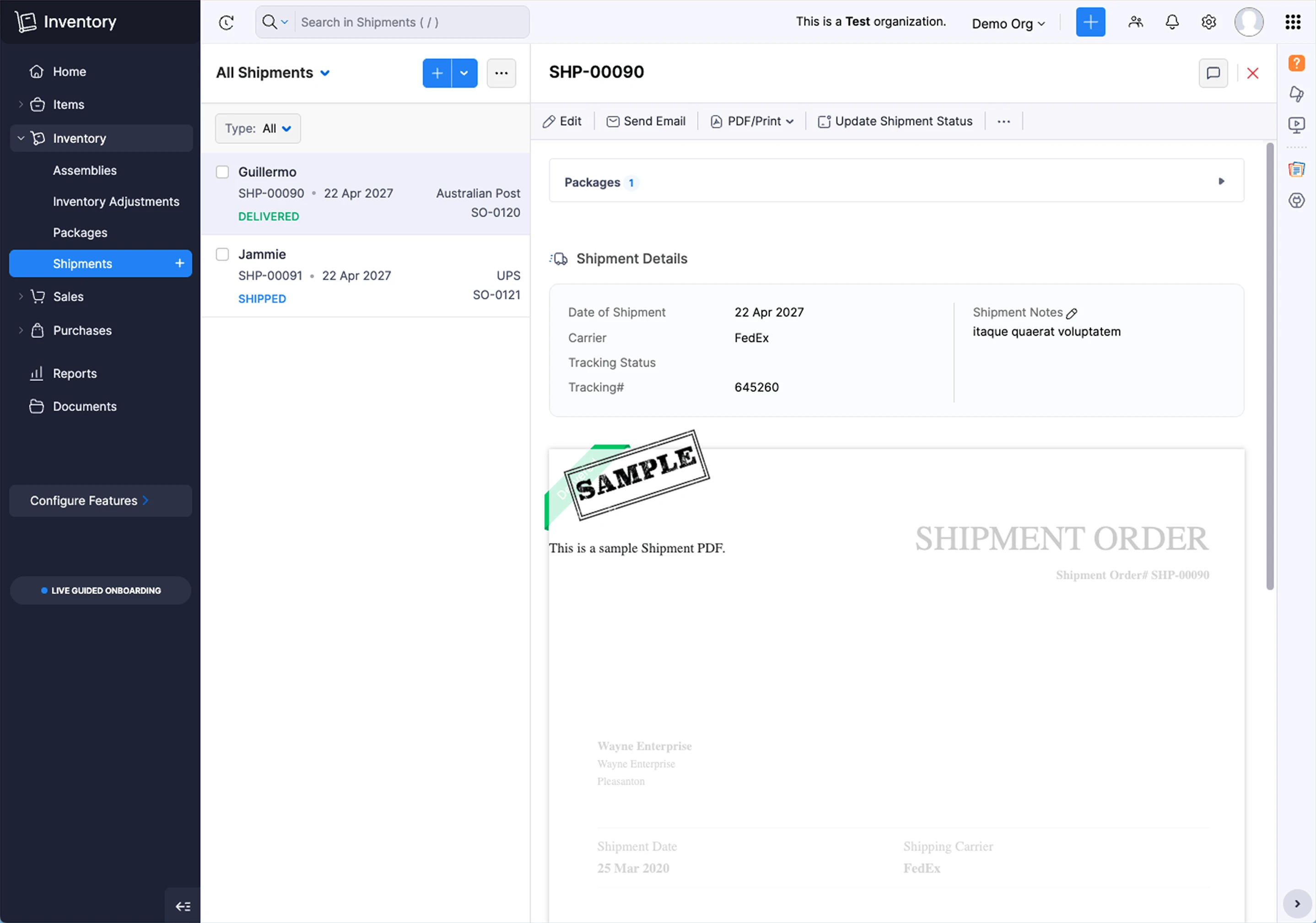Select the Guillermo shipment checkbox
The image size is (1316, 923).
click(x=222, y=172)
